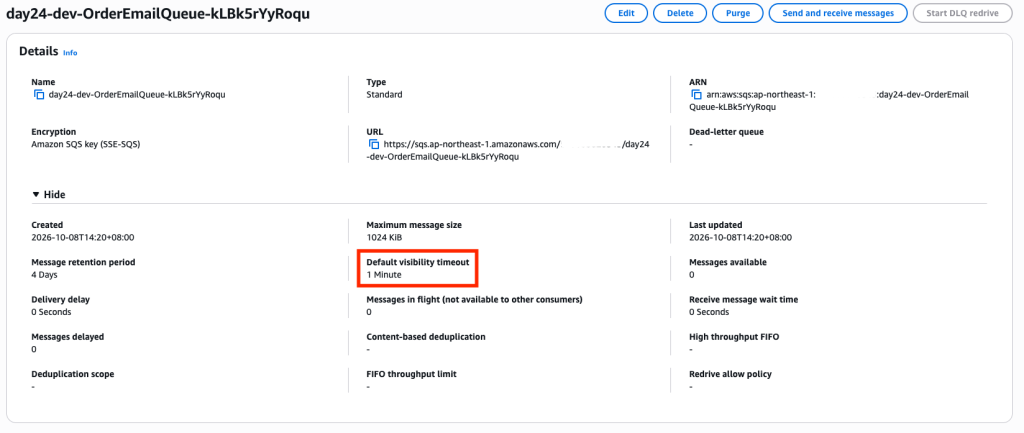Click the Maximum message size value

click(383, 237)
